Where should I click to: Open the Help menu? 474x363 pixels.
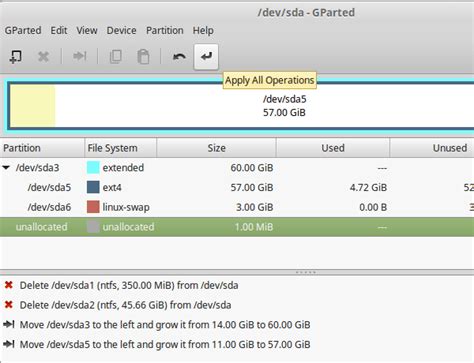pos(203,30)
